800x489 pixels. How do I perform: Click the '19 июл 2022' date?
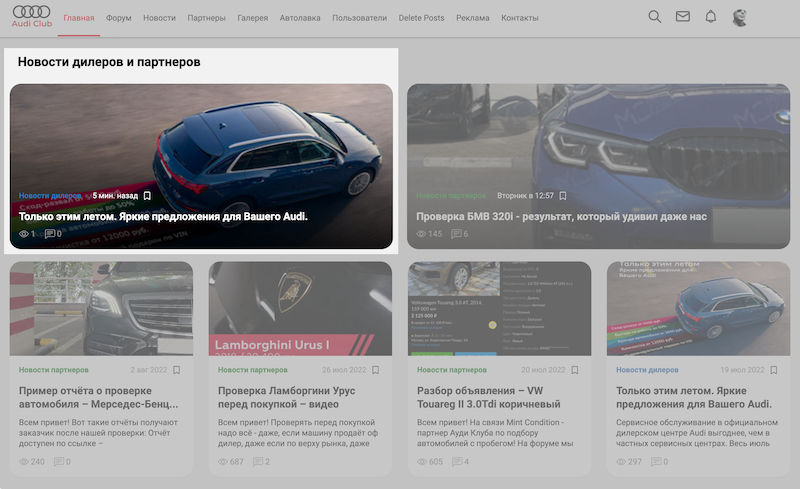tap(742, 370)
